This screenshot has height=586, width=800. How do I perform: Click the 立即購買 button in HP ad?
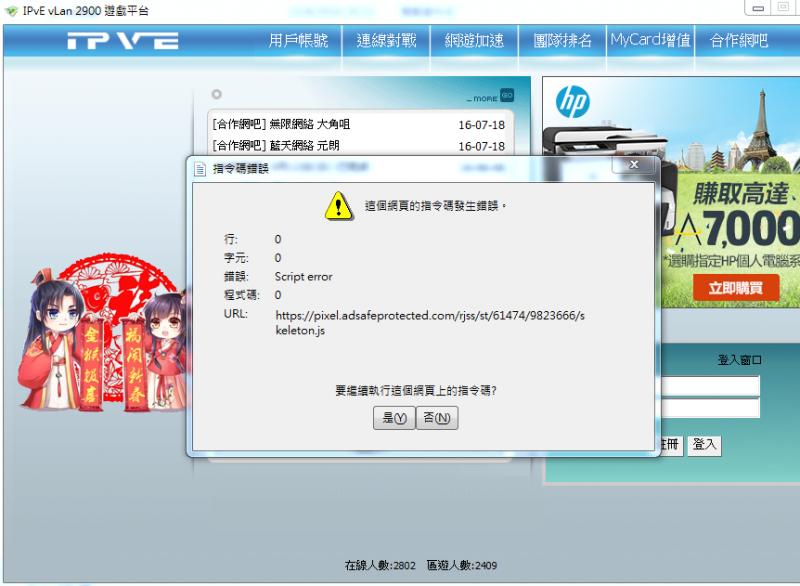[x=735, y=288]
